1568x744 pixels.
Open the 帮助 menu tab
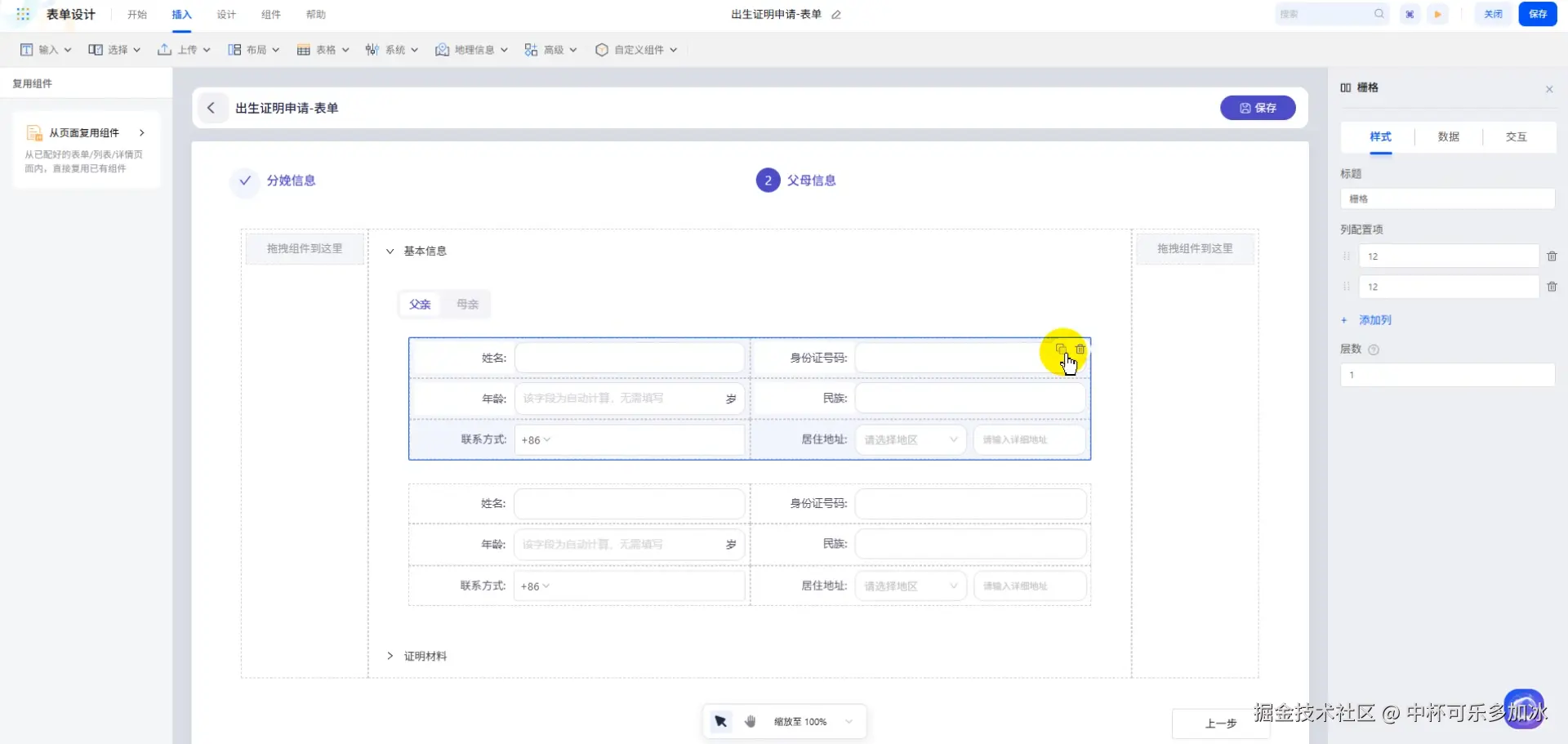(316, 15)
